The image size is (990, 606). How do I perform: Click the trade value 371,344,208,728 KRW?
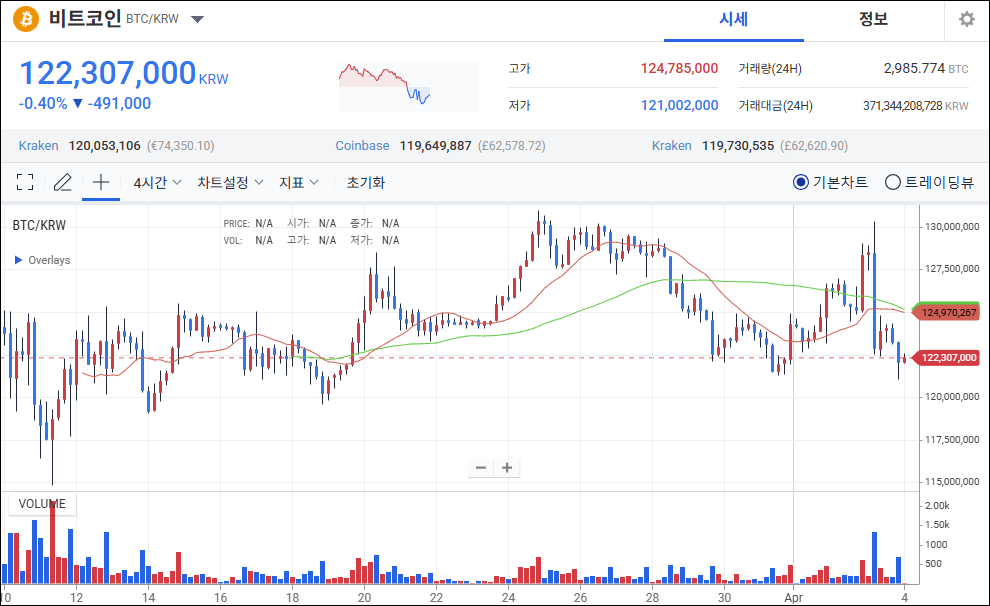(x=915, y=106)
